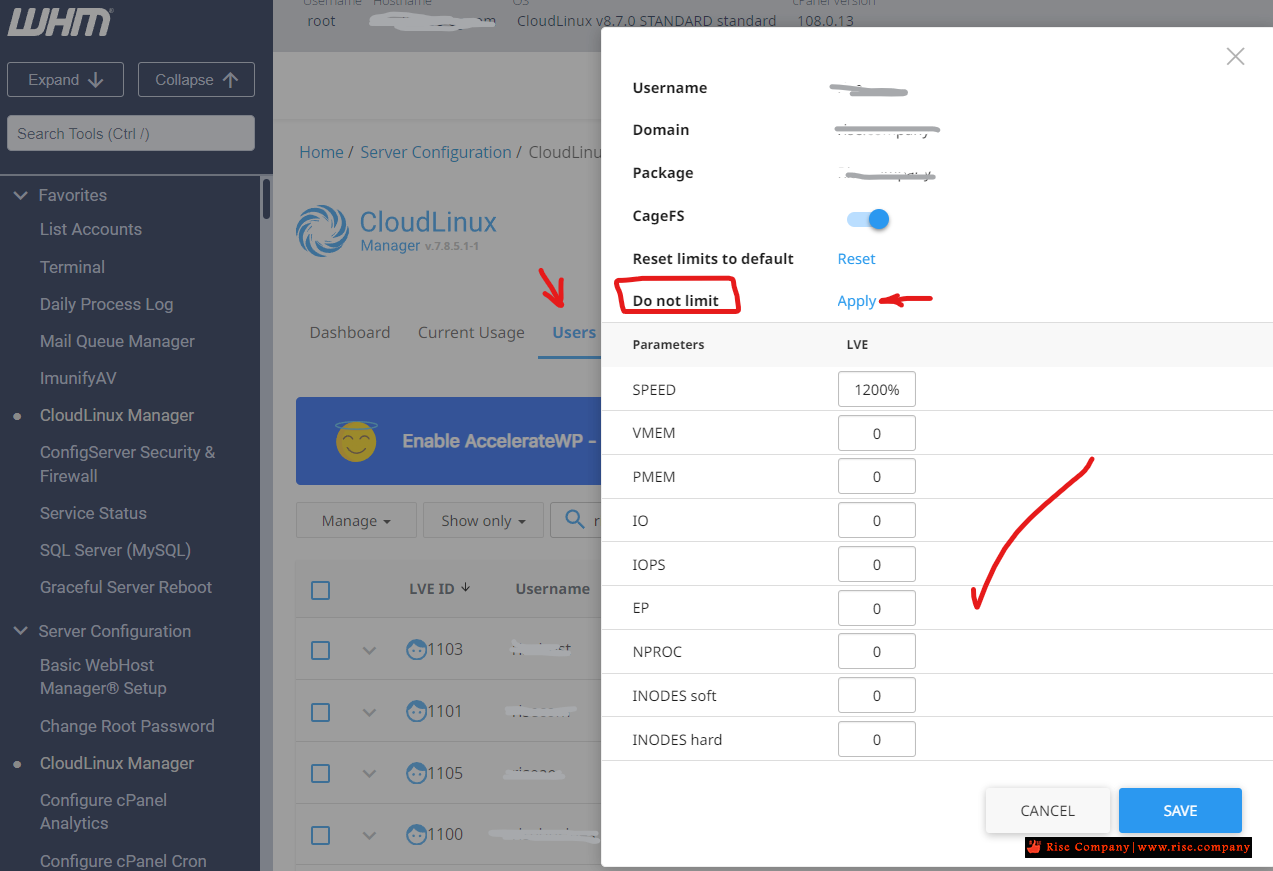Click the search magnifier icon in users filter
Image resolution: width=1273 pixels, height=871 pixels.
575,519
